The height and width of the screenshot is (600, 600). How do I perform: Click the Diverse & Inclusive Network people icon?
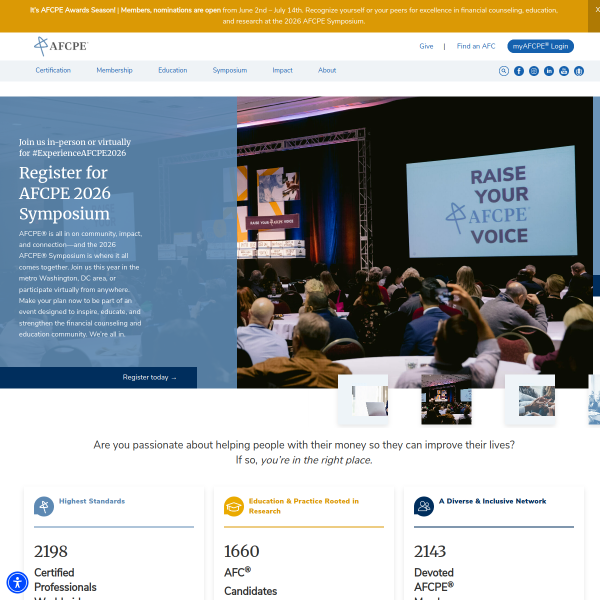pos(424,506)
